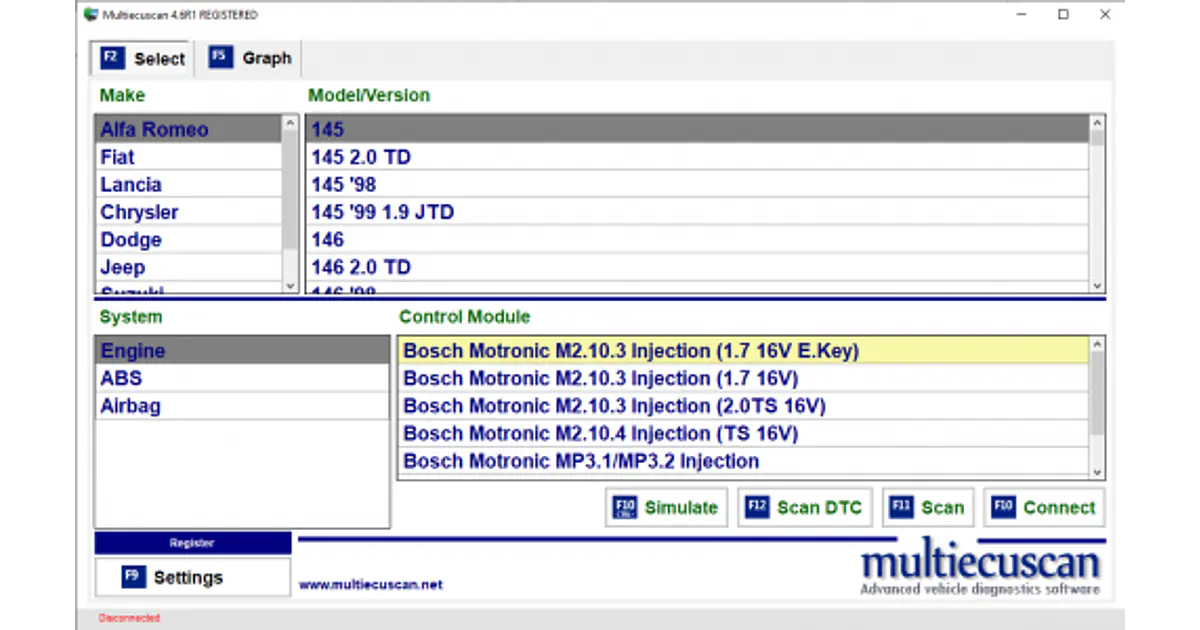
Task: Start a Scan DTC operation
Action: (805, 507)
